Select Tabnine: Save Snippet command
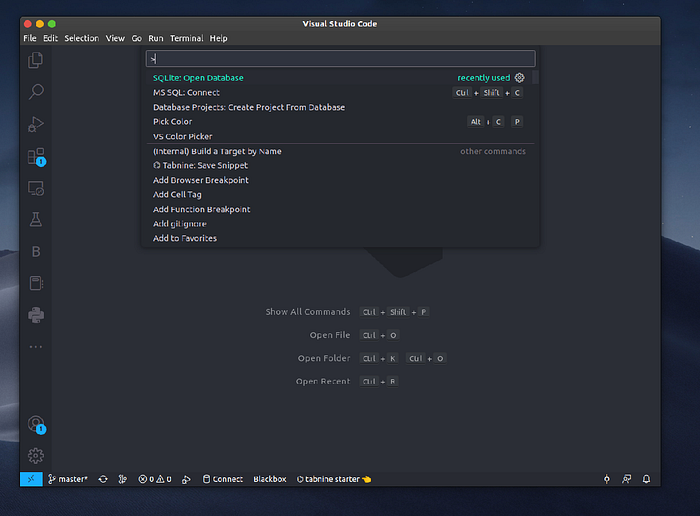 point(340,166)
